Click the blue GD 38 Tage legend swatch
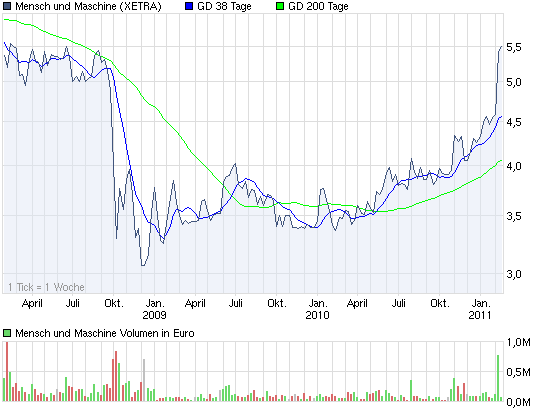Image resolution: width=545 pixels, height=410 pixels. tap(189, 6)
